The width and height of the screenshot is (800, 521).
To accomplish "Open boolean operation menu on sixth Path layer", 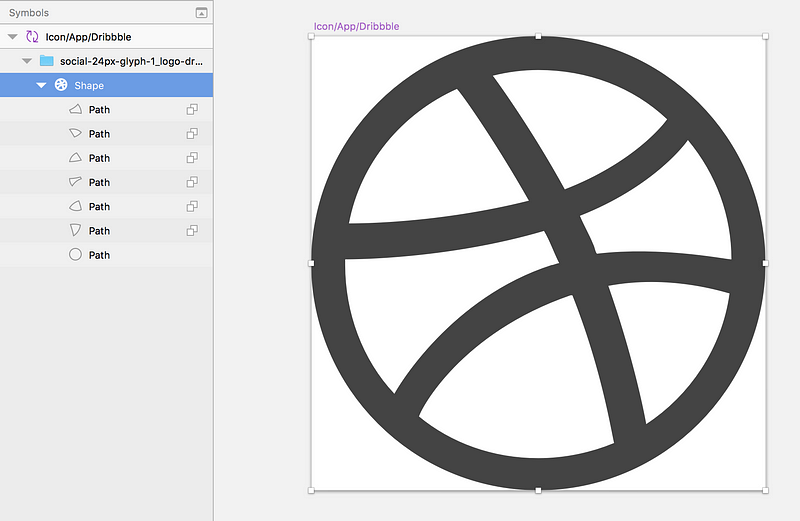I will 192,230.
